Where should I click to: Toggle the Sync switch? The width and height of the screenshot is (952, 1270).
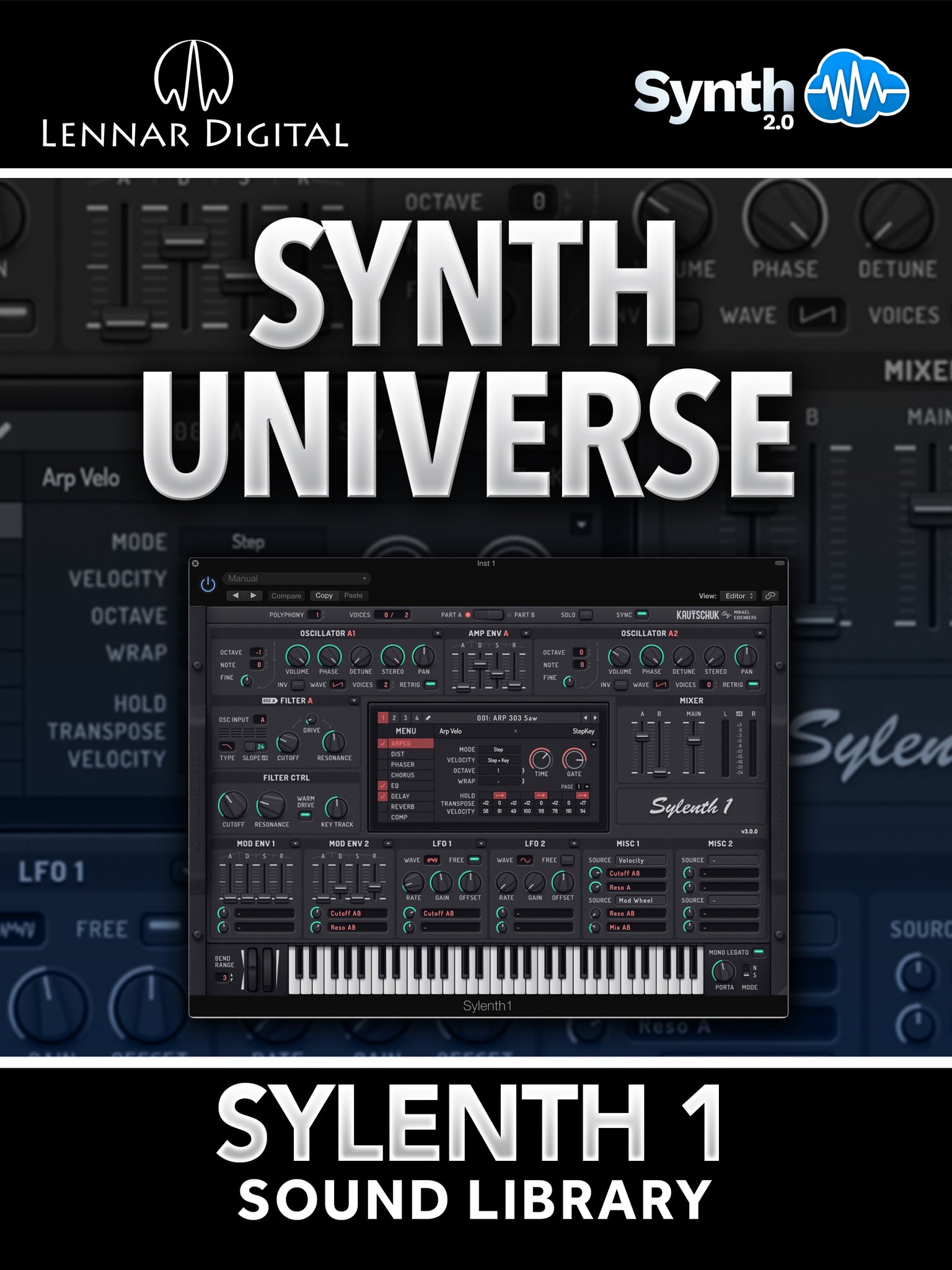coord(642,615)
